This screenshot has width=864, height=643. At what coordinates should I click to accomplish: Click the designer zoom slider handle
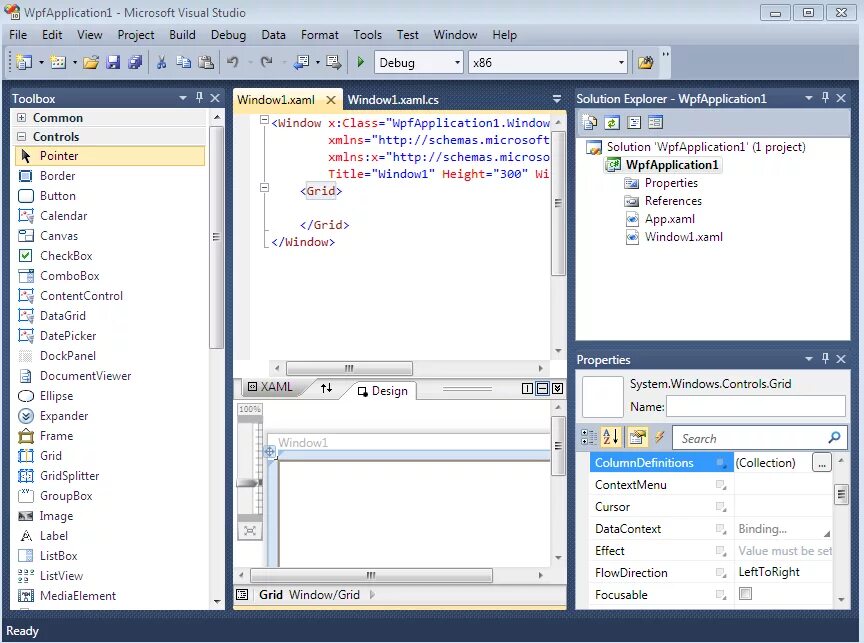[249, 483]
